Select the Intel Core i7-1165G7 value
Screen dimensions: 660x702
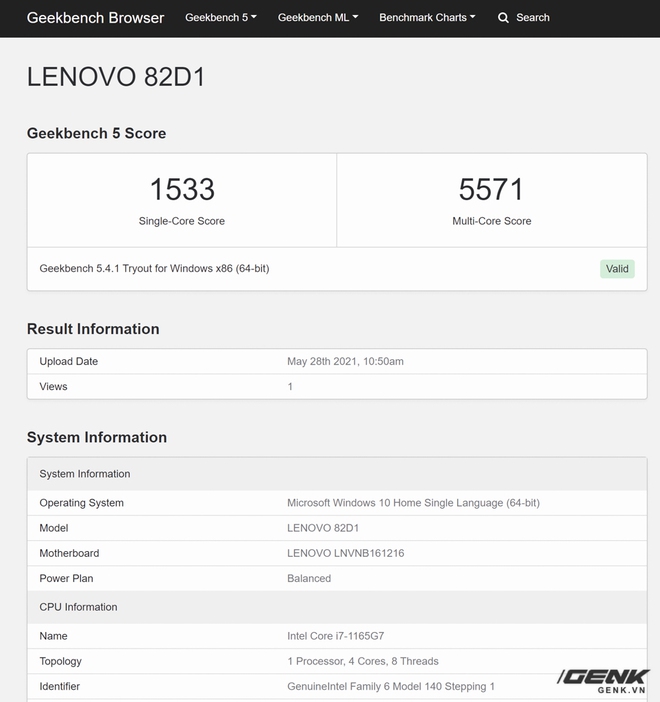point(335,636)
